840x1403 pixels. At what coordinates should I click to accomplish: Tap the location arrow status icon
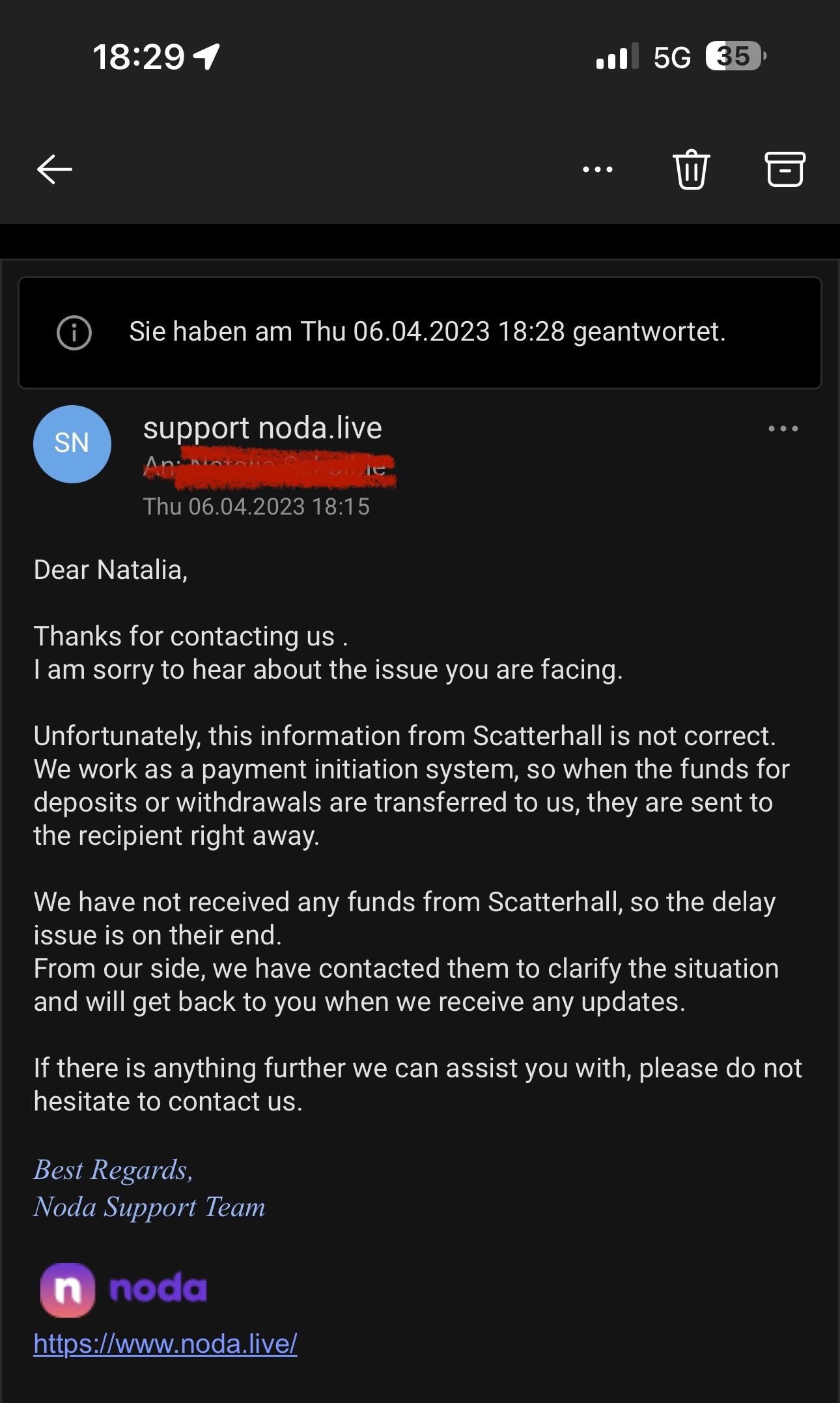tap(207, 57)
